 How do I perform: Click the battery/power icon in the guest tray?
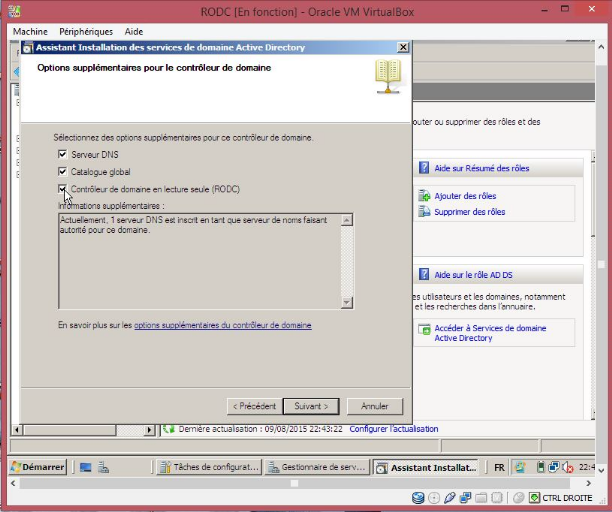coord(540,467)
